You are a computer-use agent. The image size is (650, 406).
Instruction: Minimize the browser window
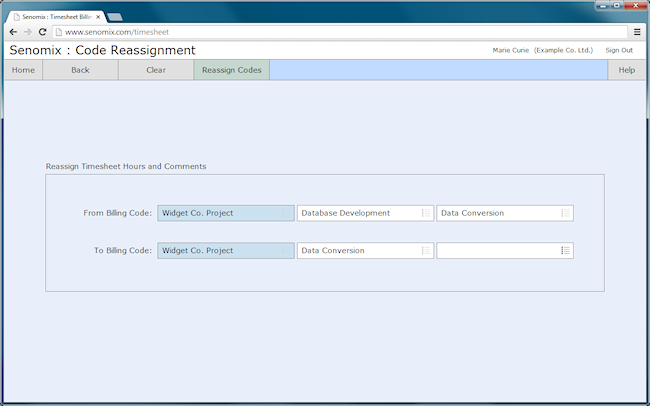(x=603, y=6)
